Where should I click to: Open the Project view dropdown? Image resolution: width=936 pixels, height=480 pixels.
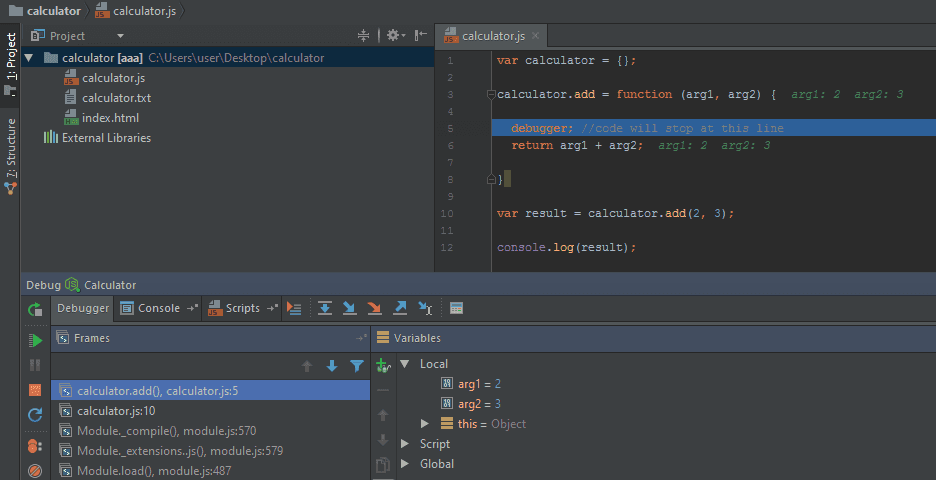(x=120, y=36)
